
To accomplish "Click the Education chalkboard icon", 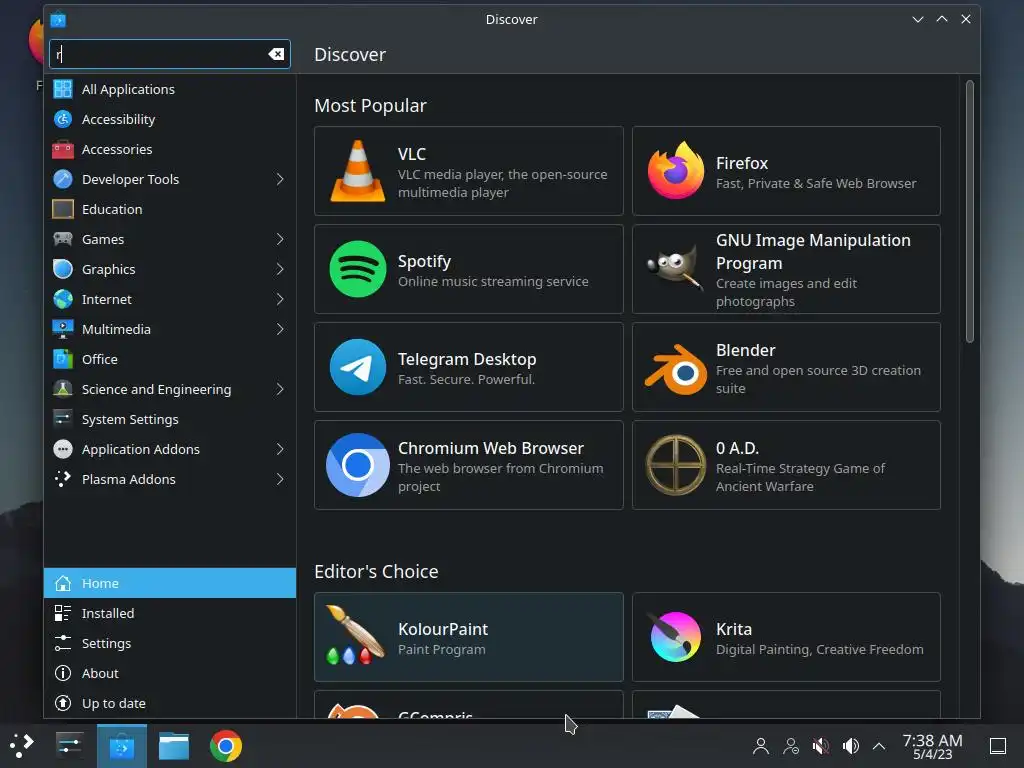I will [63, 209].
